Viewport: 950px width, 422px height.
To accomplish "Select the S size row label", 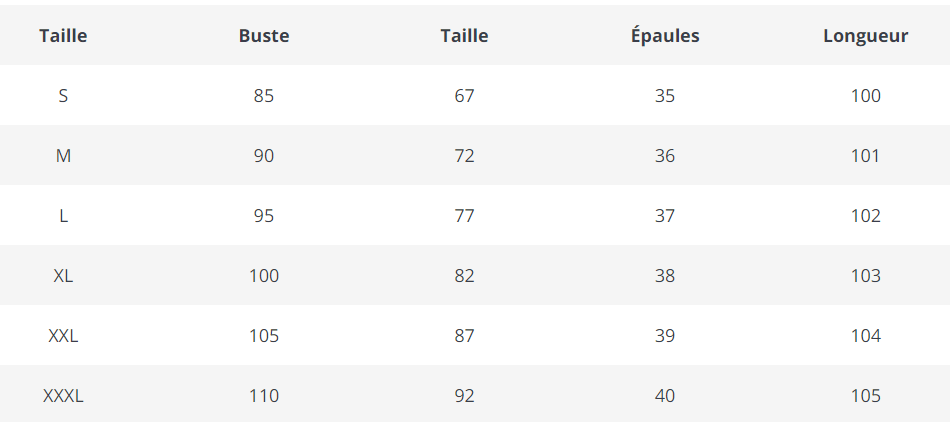I will click(63, 96).
